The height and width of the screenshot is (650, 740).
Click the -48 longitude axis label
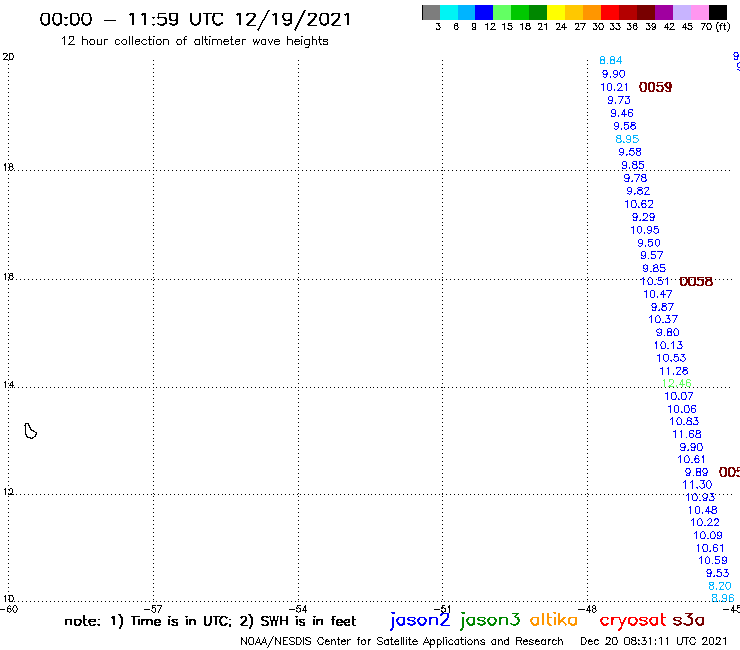[x=589, y=609]
